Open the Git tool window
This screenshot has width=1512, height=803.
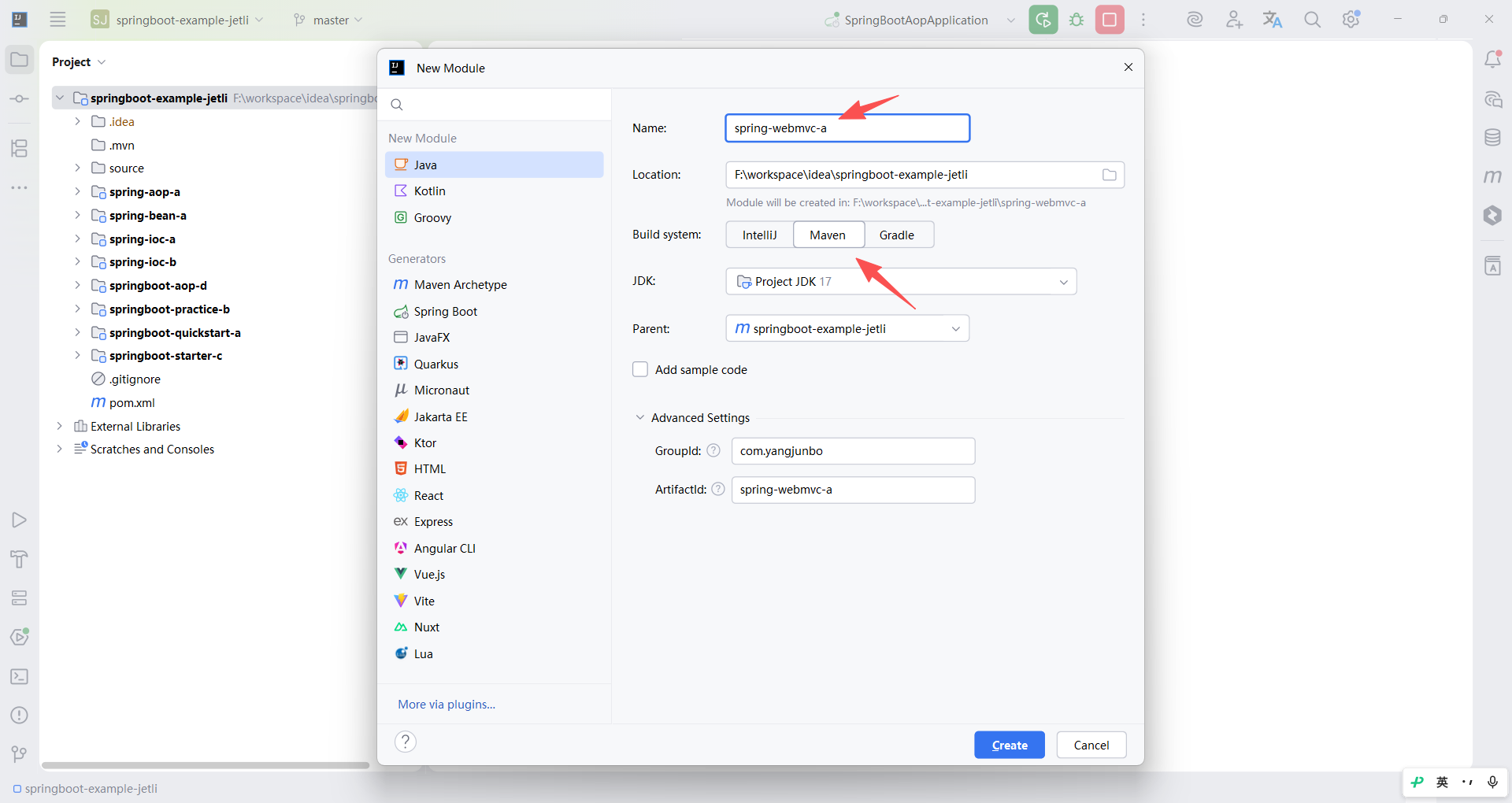(20, 754)
